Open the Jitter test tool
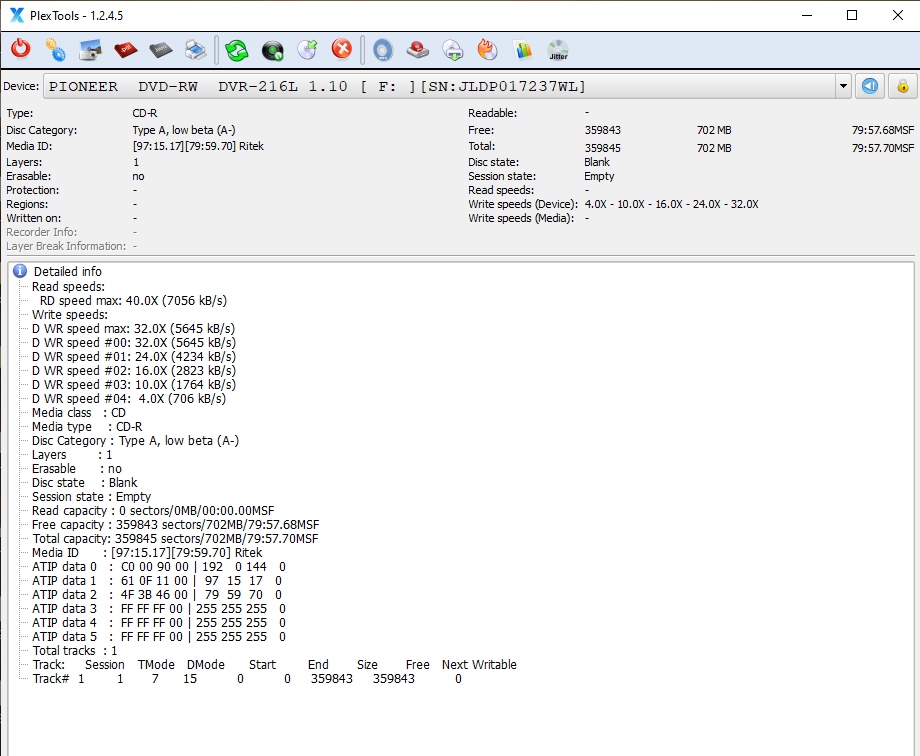Screen dimensions: 920x756 (x=558, y=49)
